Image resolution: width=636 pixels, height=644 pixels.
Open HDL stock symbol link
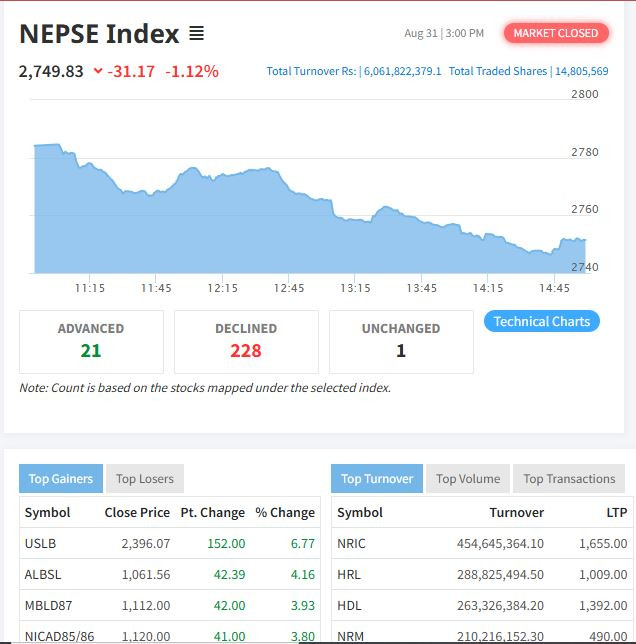[x=349, y=606]
